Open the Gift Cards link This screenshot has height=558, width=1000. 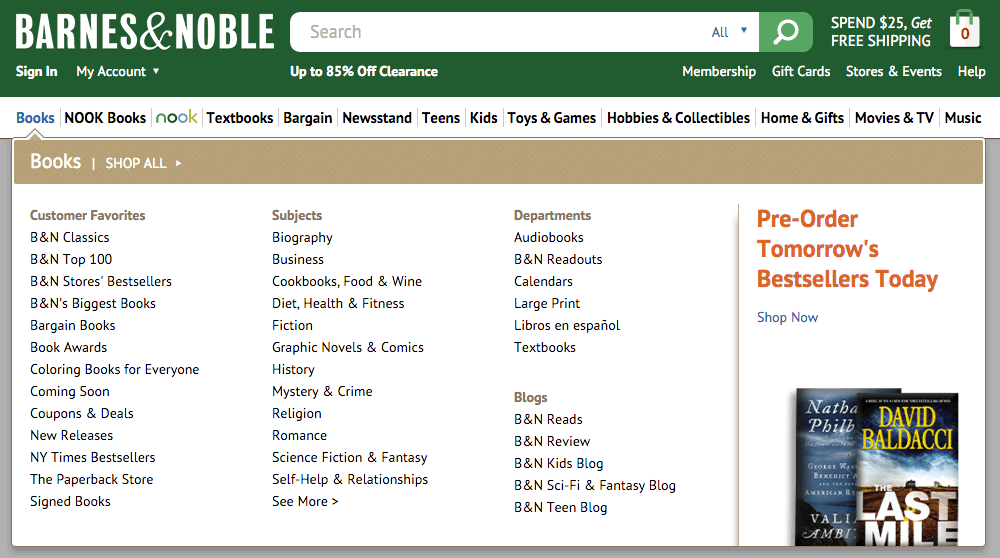pos(801,71)
